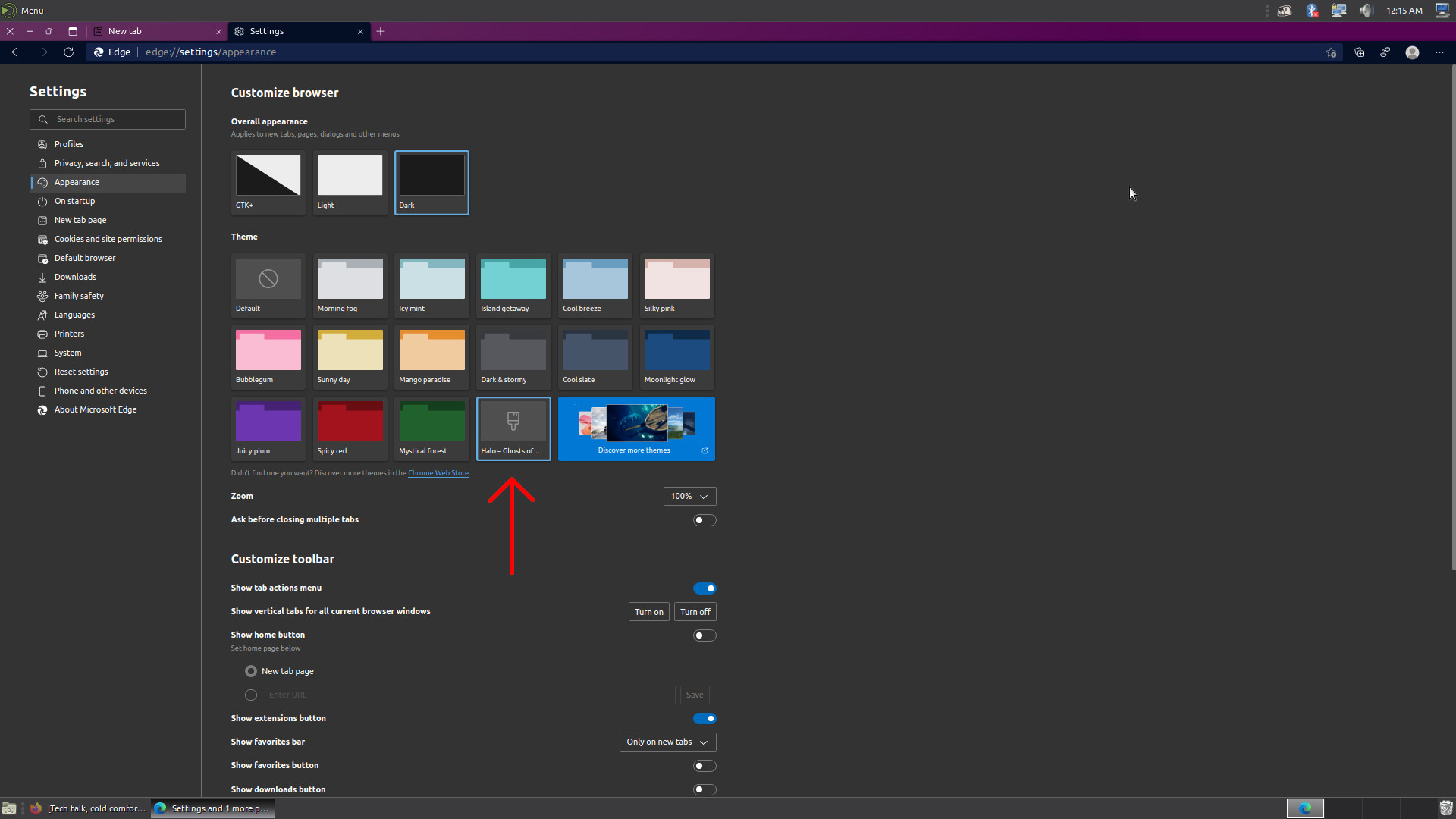This screenshot has height=819, width=1456.
Task: Click the volume speaker tray icon
Action: pyautogui.click(x=1366, y=11)
